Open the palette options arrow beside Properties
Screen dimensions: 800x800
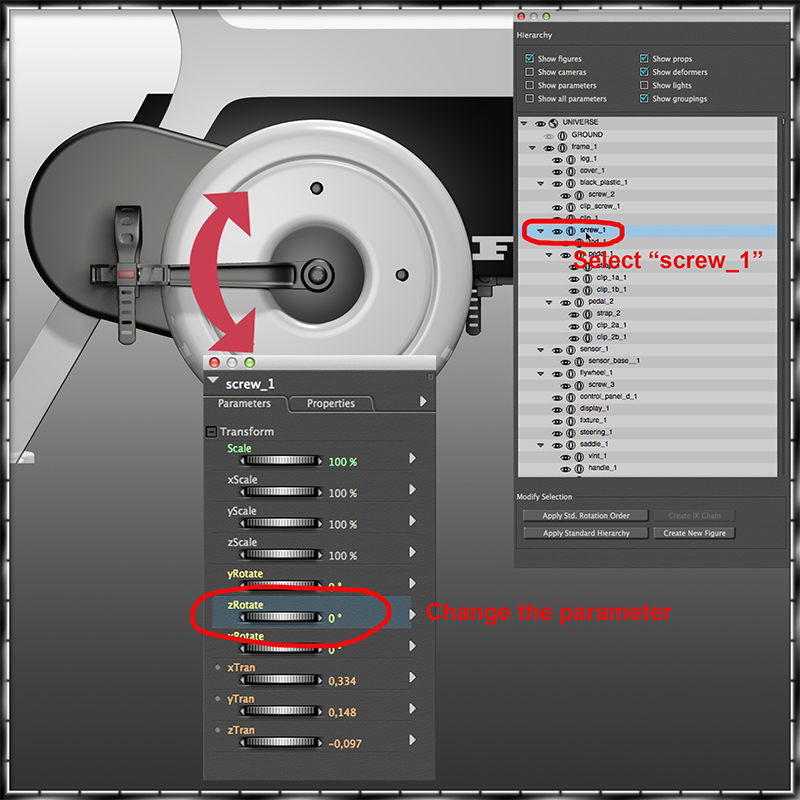coord(422,402)
